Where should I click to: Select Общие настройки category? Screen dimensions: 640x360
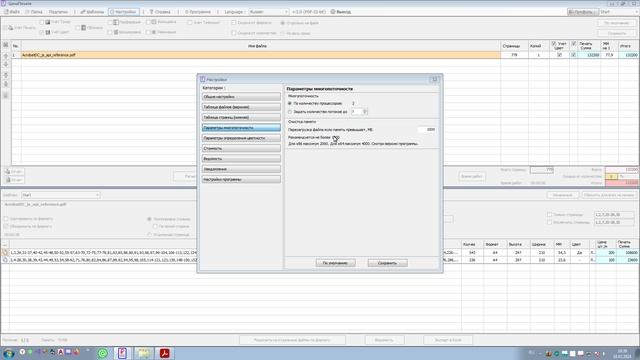(x=241, y=97)
